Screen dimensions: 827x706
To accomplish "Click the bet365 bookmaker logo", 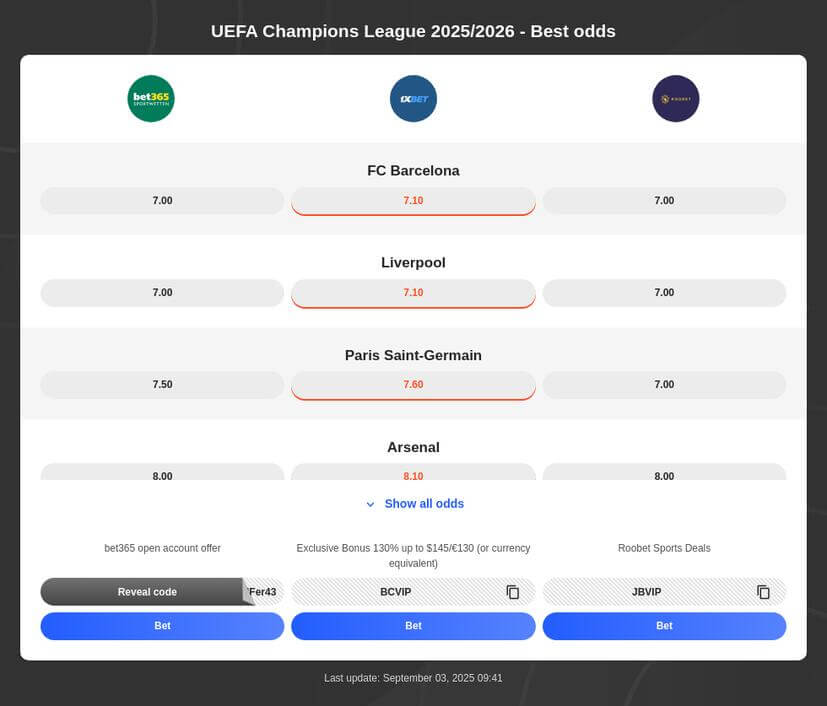I will click(151, 99).
